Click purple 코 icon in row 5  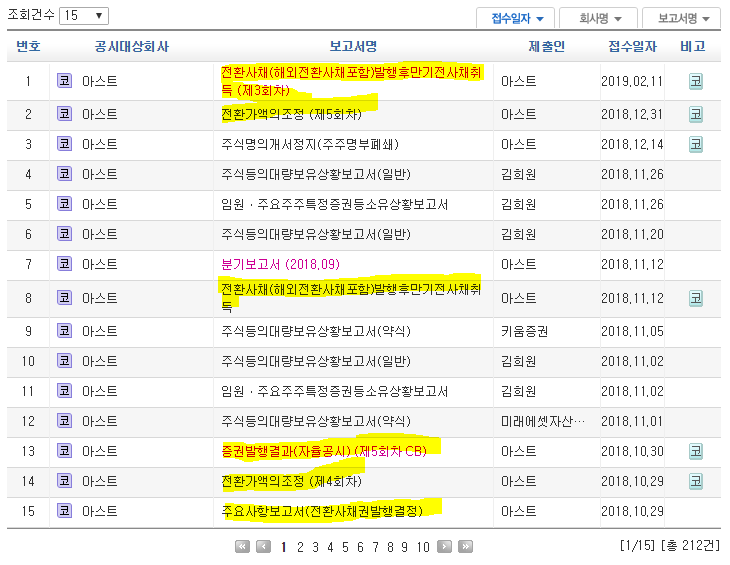pos(64,204)
